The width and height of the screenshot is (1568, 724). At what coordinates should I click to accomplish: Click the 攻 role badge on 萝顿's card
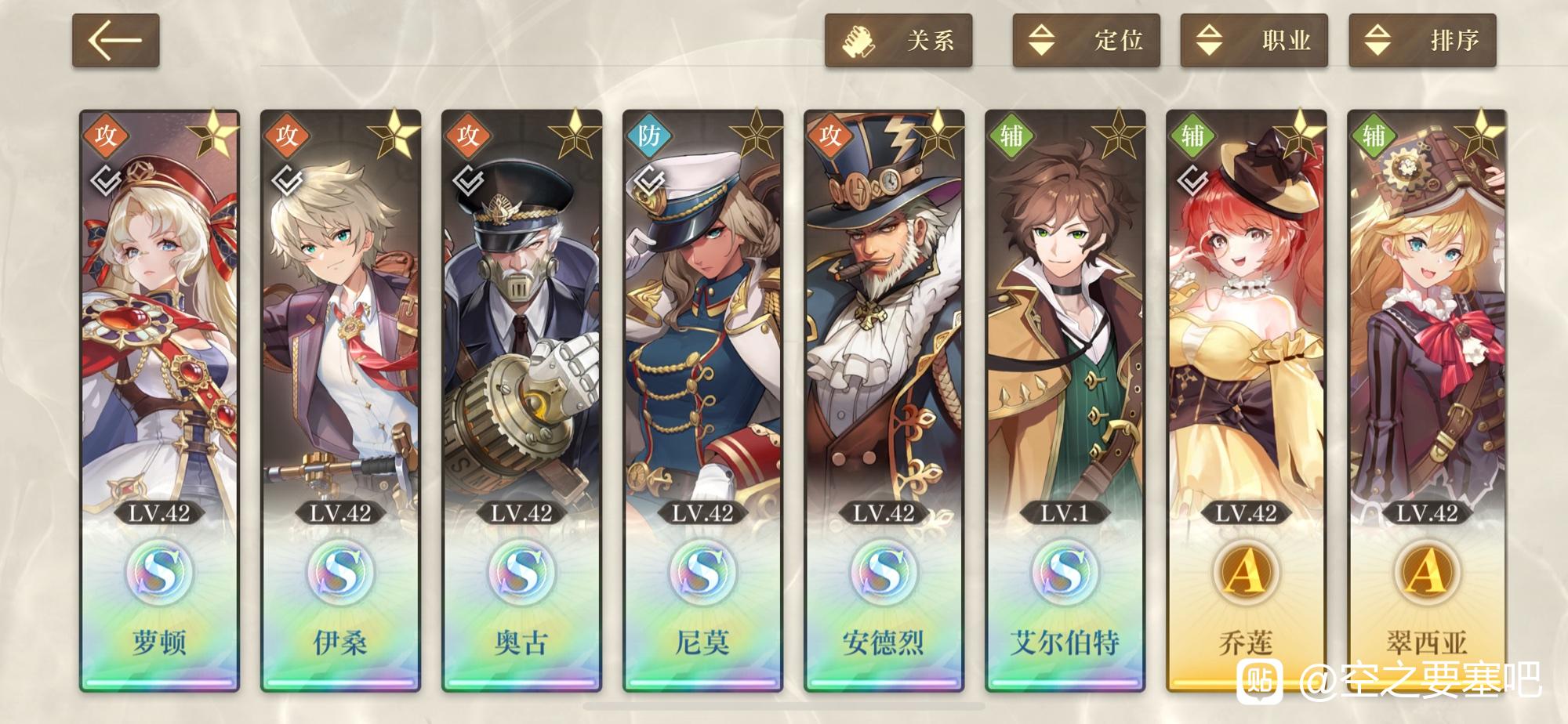click(105, 135)
